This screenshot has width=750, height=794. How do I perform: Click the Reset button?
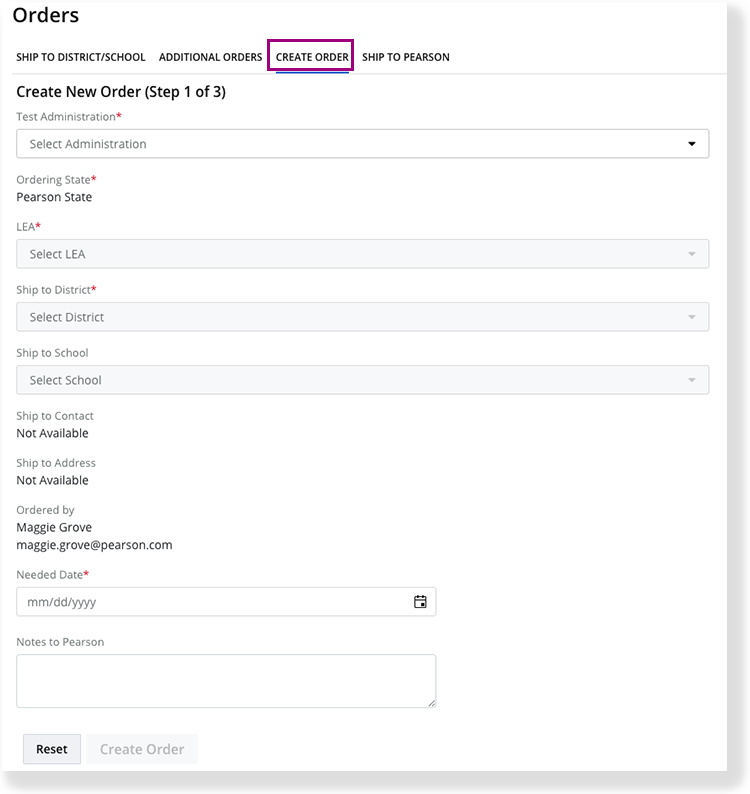[52, 749]
